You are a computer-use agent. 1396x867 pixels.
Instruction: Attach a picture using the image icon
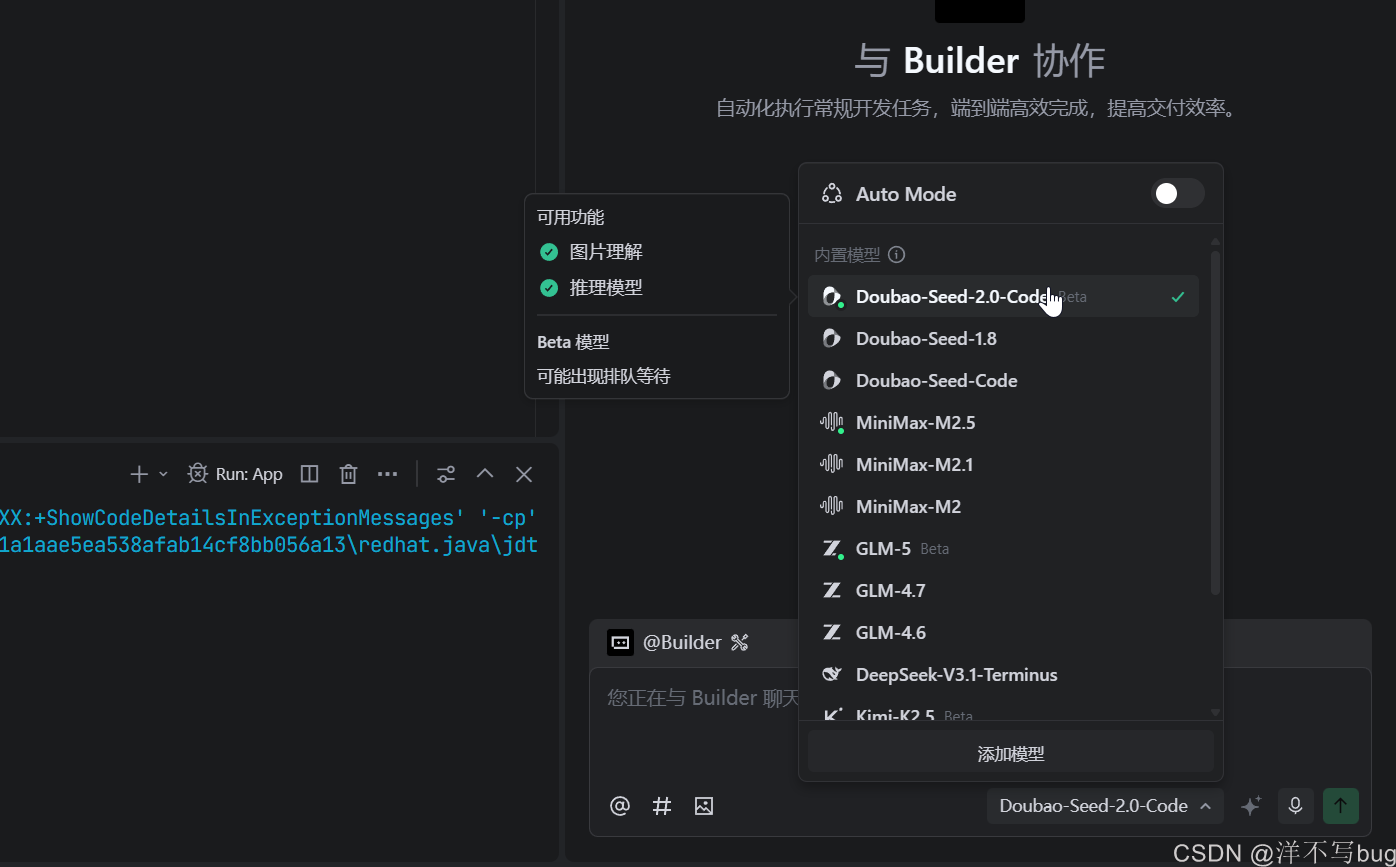pos(704,806)
